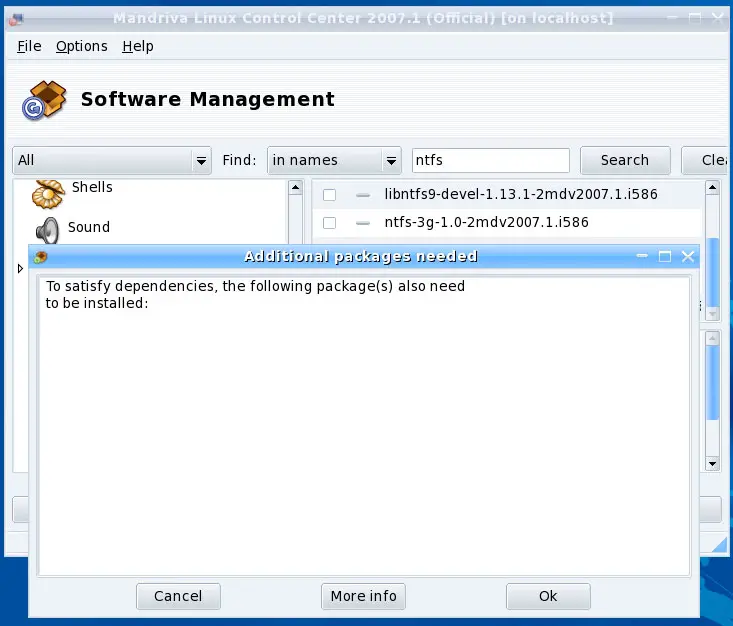
Task: Expand the collapsed category tree arrow
Action: click(x=20, y=268)
